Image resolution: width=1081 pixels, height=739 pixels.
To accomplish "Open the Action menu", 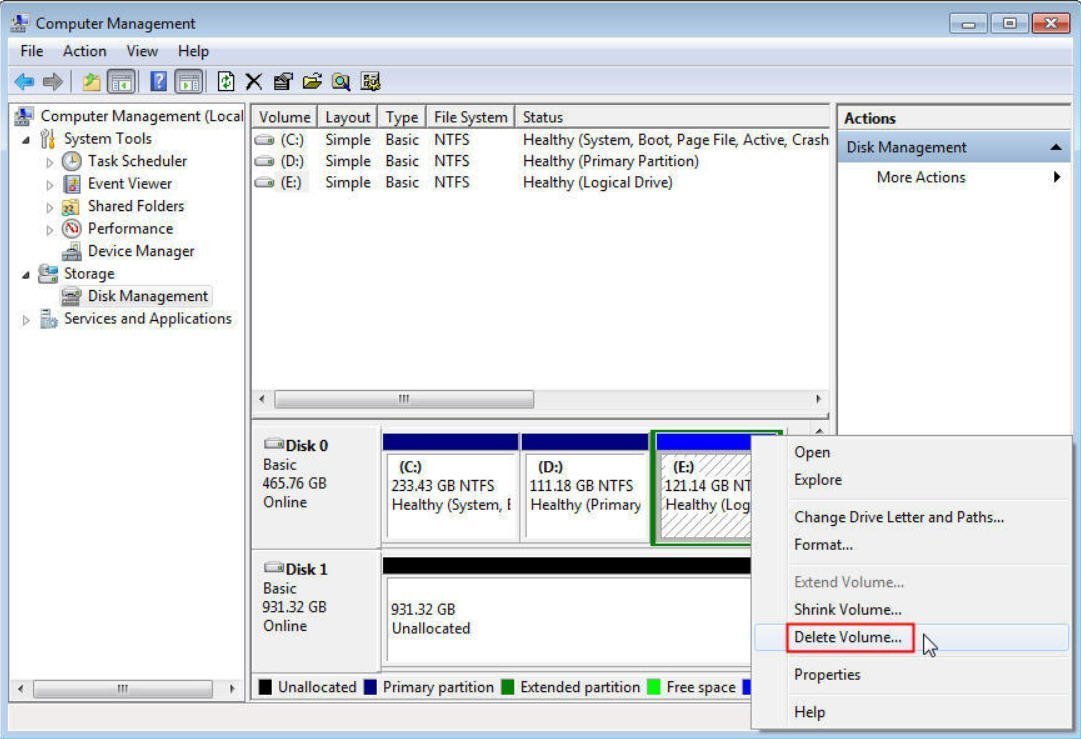I will click(84, 51).
